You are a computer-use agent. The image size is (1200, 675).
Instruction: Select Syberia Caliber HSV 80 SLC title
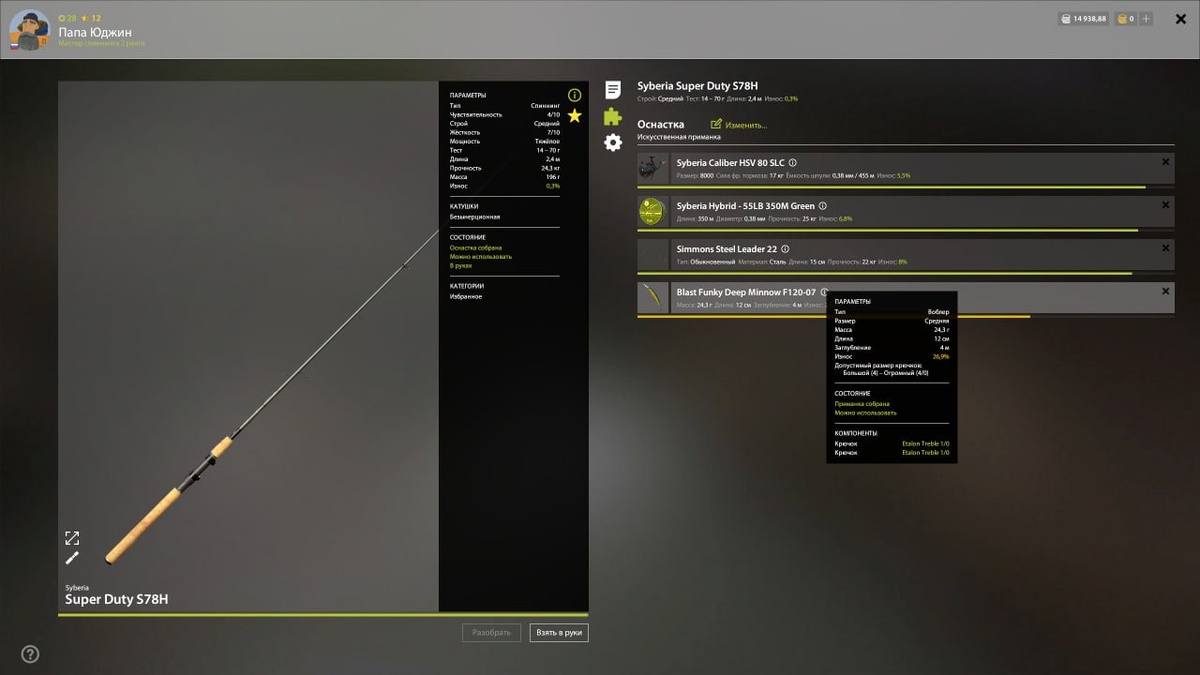pos(730,163)
